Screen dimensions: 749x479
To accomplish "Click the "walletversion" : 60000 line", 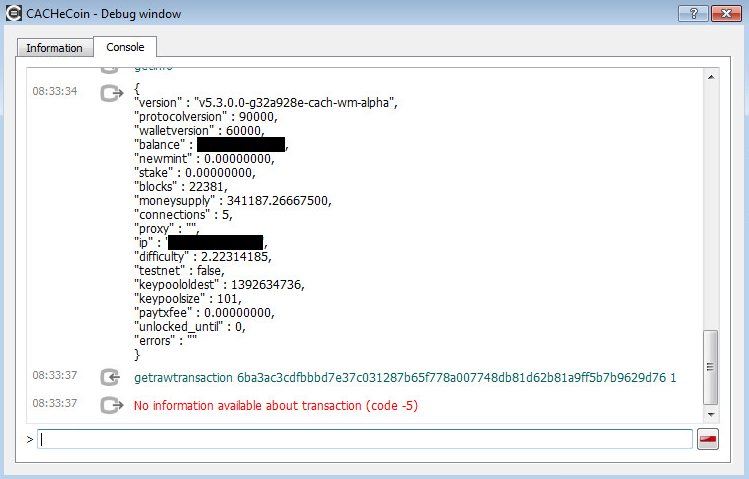I will pyautogui.click(x=199, y=130).
